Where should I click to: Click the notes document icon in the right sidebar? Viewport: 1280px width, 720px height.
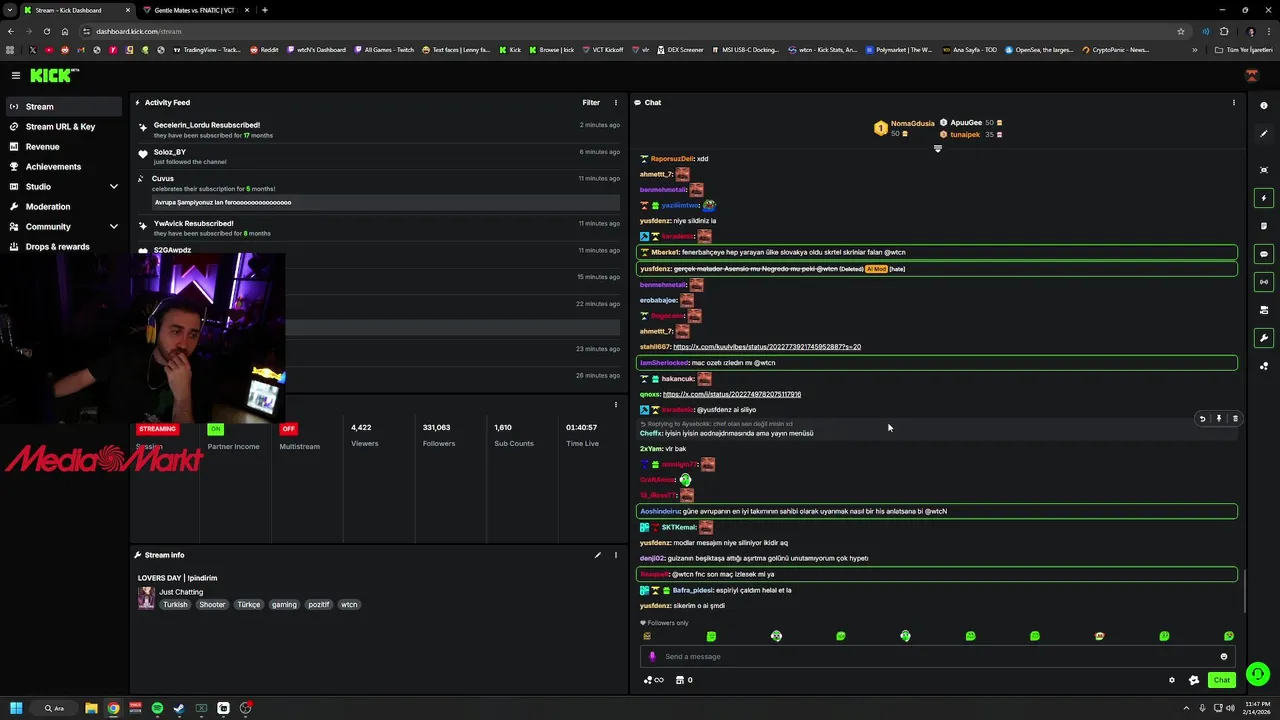coord(1264,226)
